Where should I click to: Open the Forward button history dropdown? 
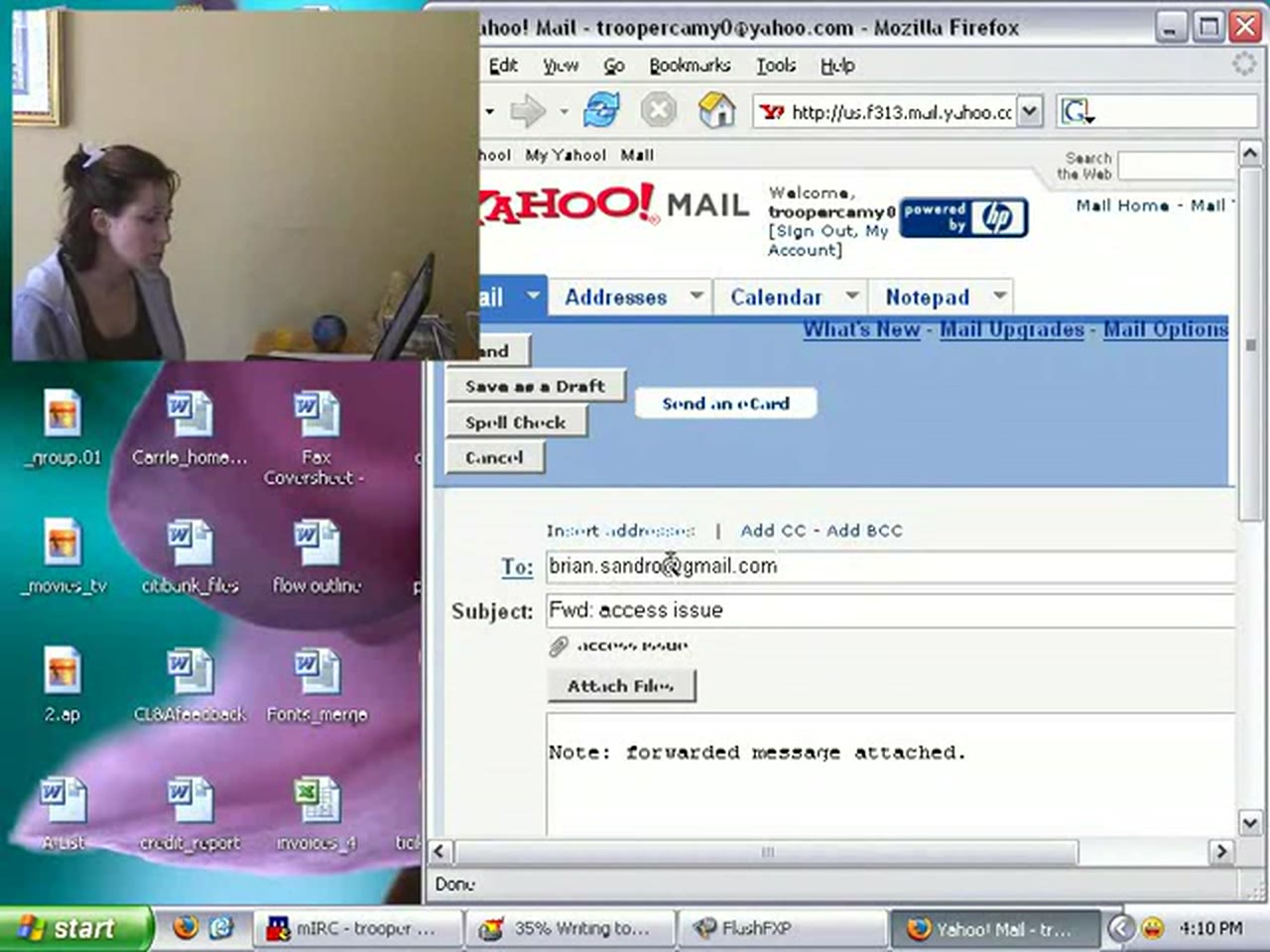[564, 111]
